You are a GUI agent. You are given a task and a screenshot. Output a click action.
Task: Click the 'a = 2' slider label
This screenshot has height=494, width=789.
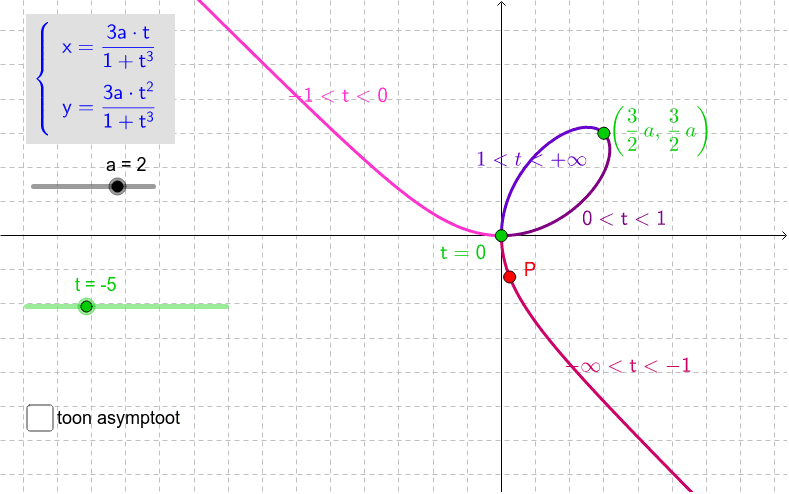(126, 164)
